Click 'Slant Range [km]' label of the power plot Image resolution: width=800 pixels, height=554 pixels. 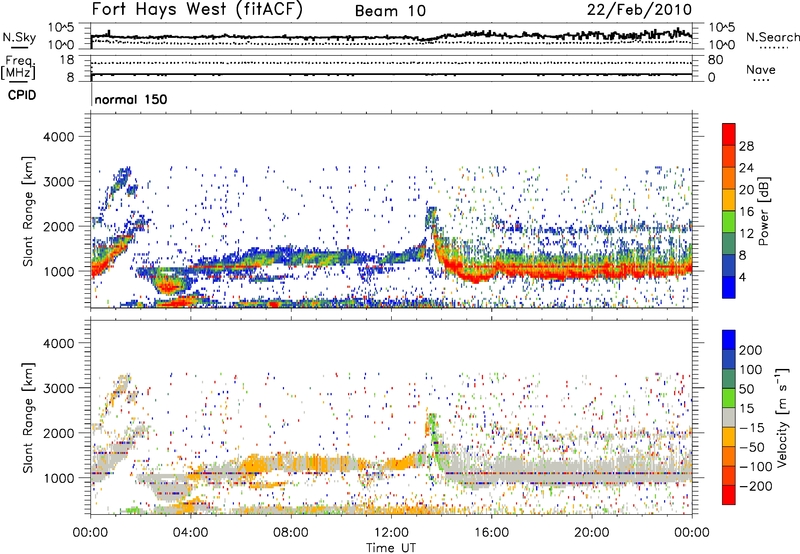coord(29,211)
